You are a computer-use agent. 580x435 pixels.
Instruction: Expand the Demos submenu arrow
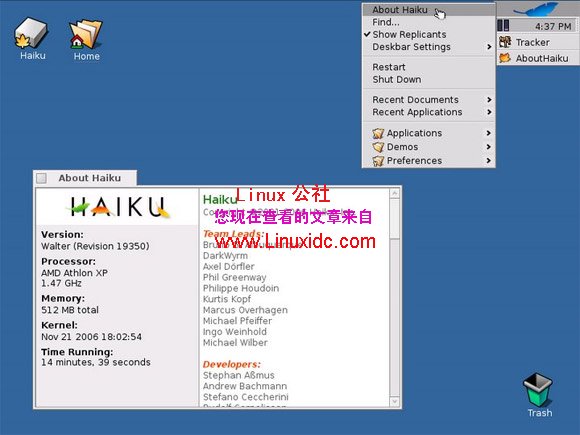[489, 147]
